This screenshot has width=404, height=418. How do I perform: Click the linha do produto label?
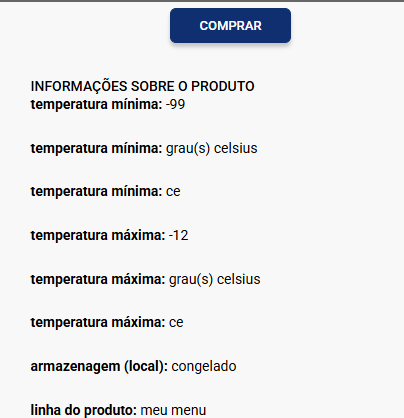84,410
